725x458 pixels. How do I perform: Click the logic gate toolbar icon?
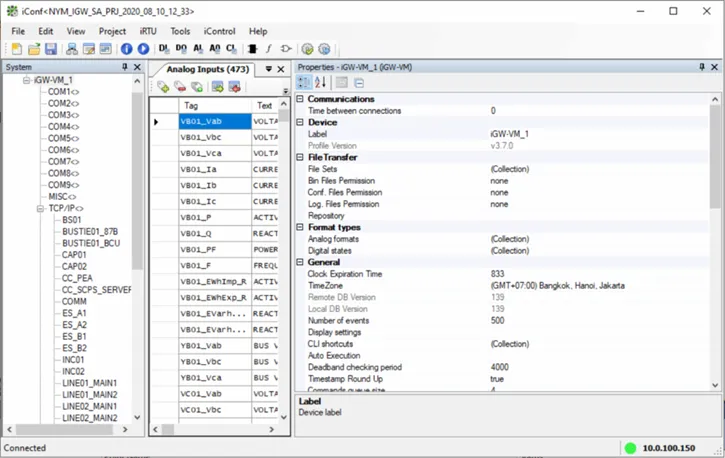286,49
